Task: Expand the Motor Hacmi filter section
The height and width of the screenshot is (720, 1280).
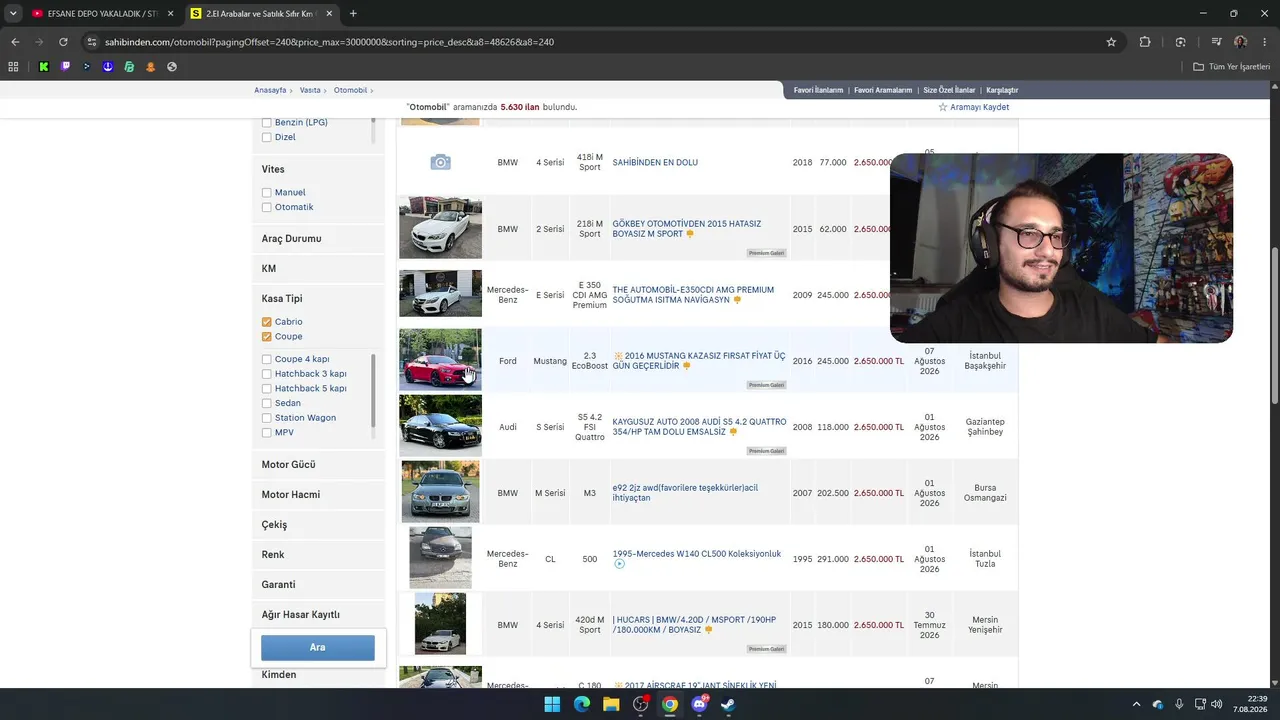Action: [x=318, y=495]
